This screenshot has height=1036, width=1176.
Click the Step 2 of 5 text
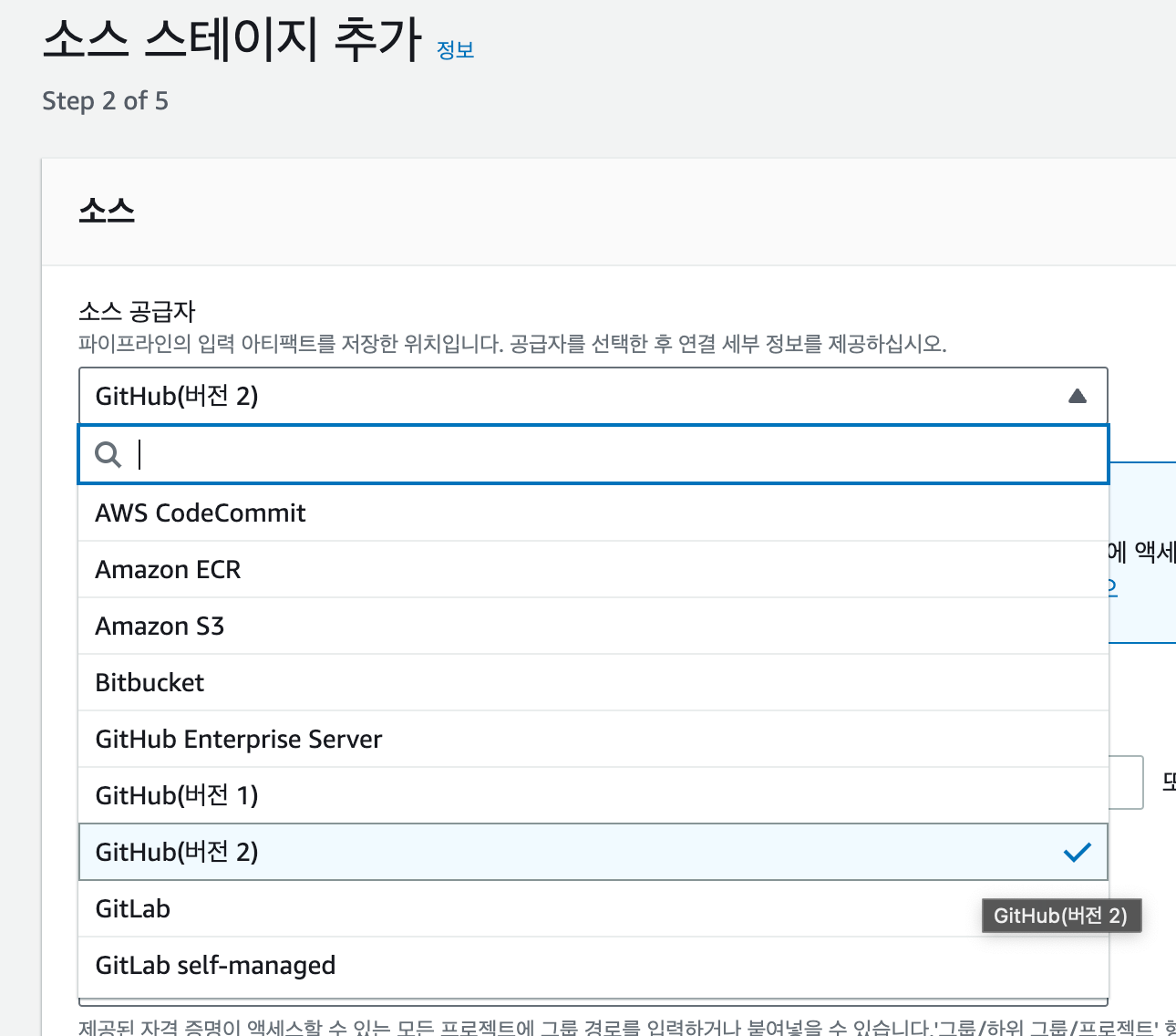(105, 101)
